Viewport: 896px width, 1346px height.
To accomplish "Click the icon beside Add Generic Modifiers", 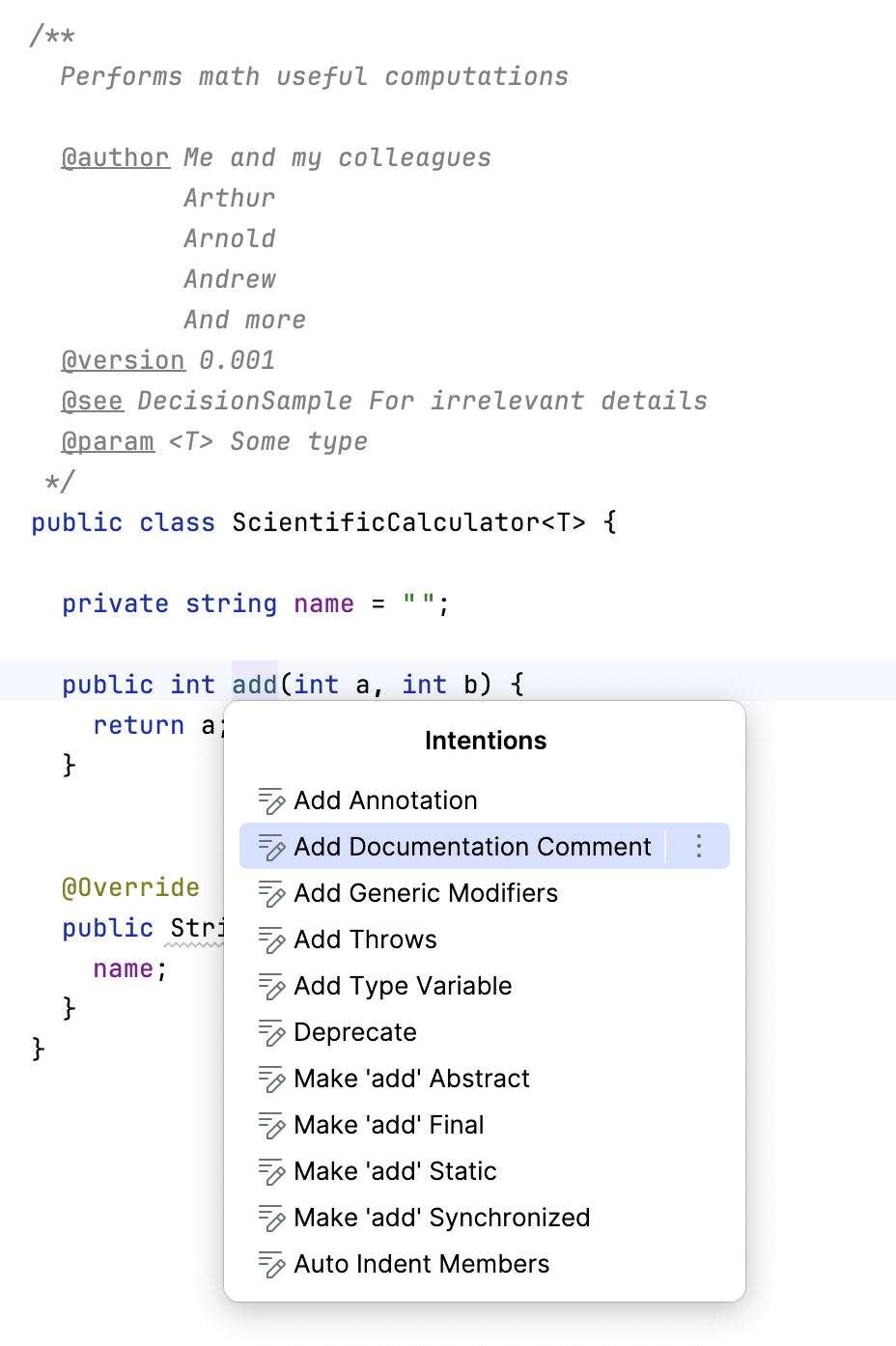I will point(271,892).
